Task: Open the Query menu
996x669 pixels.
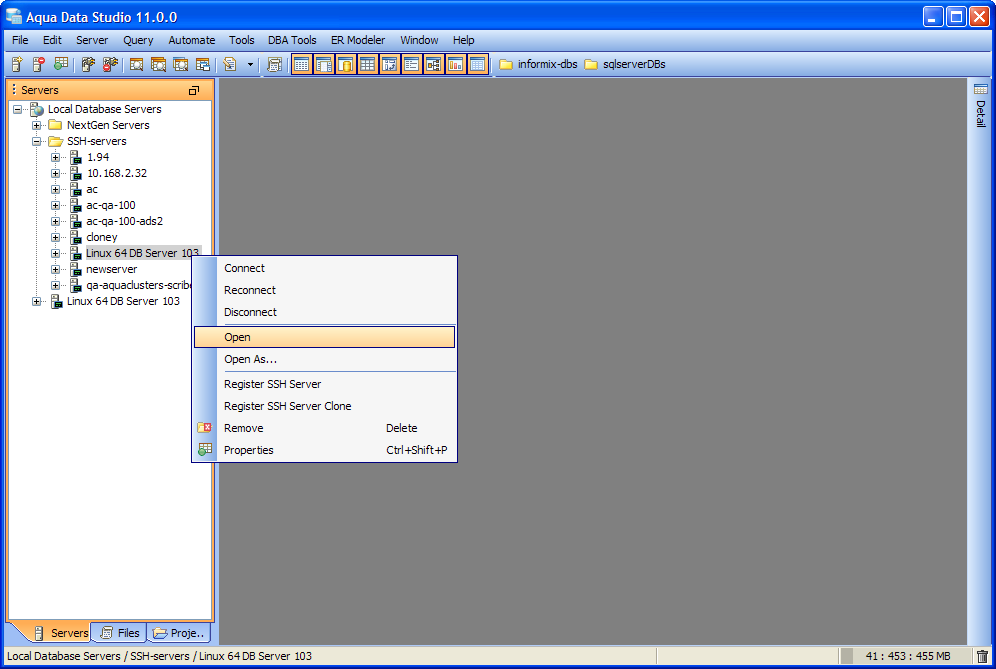Action: [138, 40]
